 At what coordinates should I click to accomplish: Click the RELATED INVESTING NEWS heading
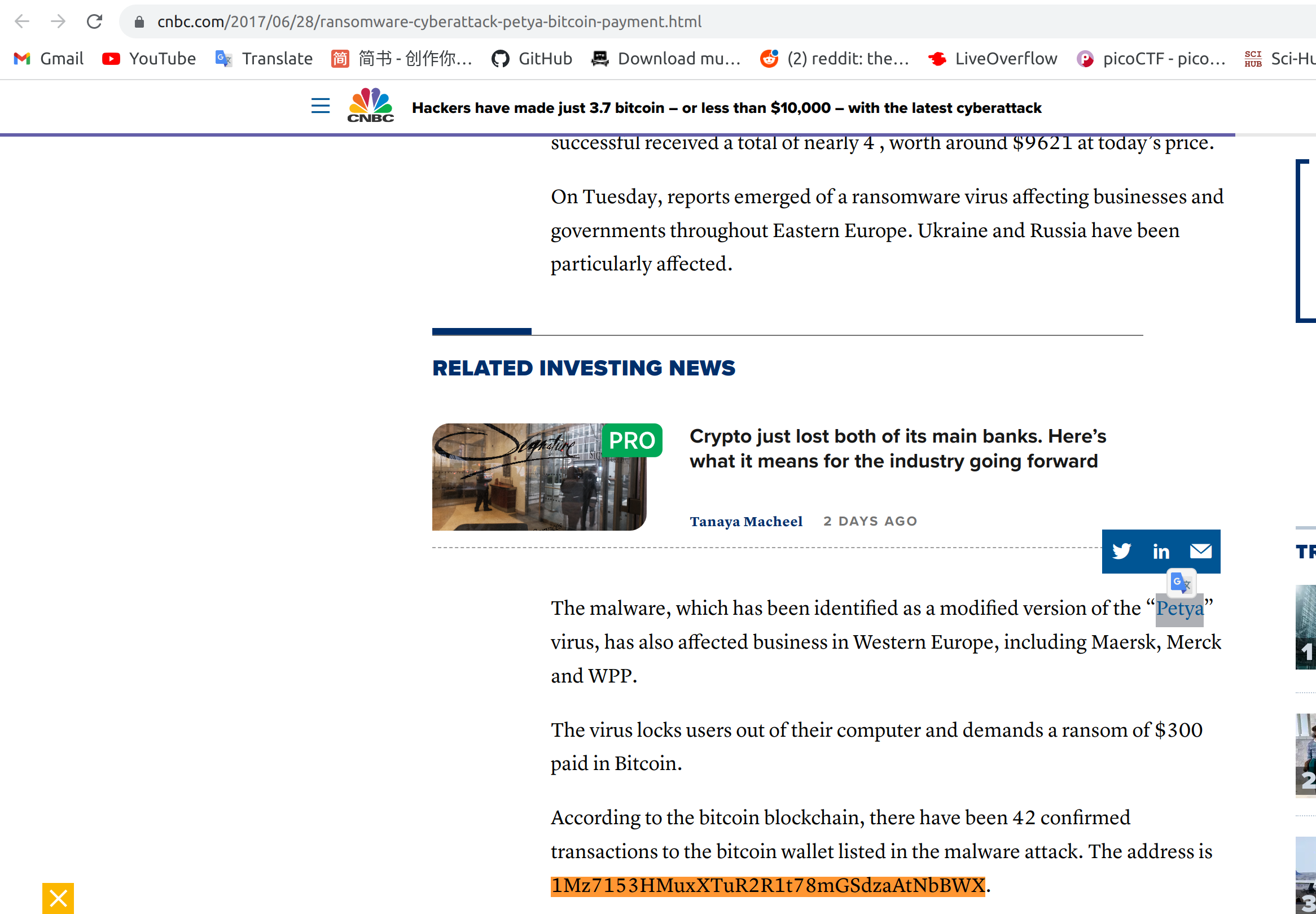[584, 368]
